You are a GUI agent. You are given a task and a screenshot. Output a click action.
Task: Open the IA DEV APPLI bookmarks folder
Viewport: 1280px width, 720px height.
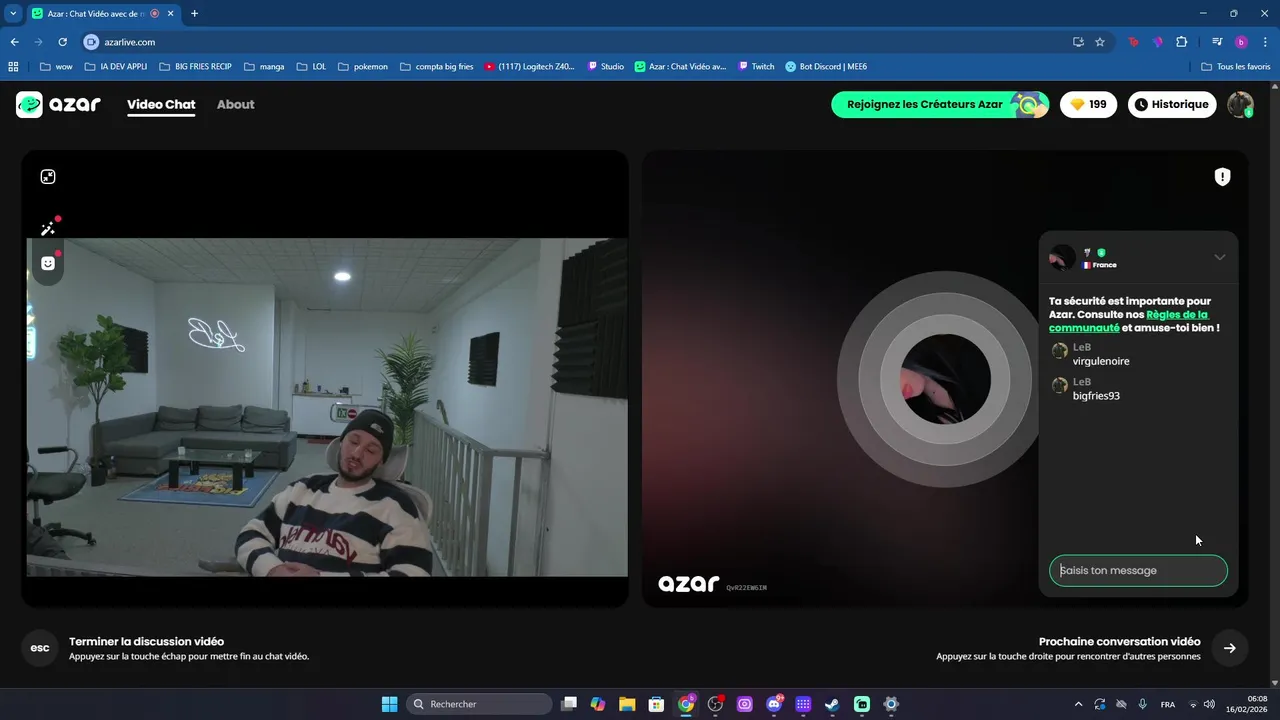[x=116, y=67]
